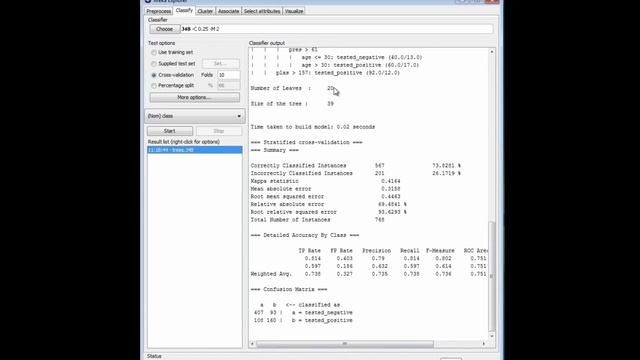
Task: Go to the Cluster tab
Action: [205, 11]
